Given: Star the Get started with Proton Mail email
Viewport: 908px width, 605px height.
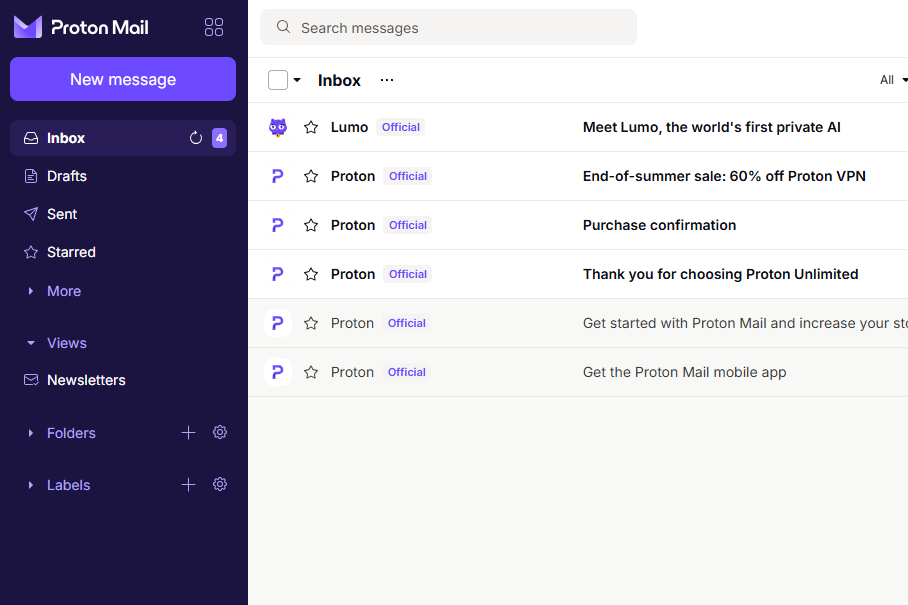Looking at the screenshot, I should click(x=311, y=323).
